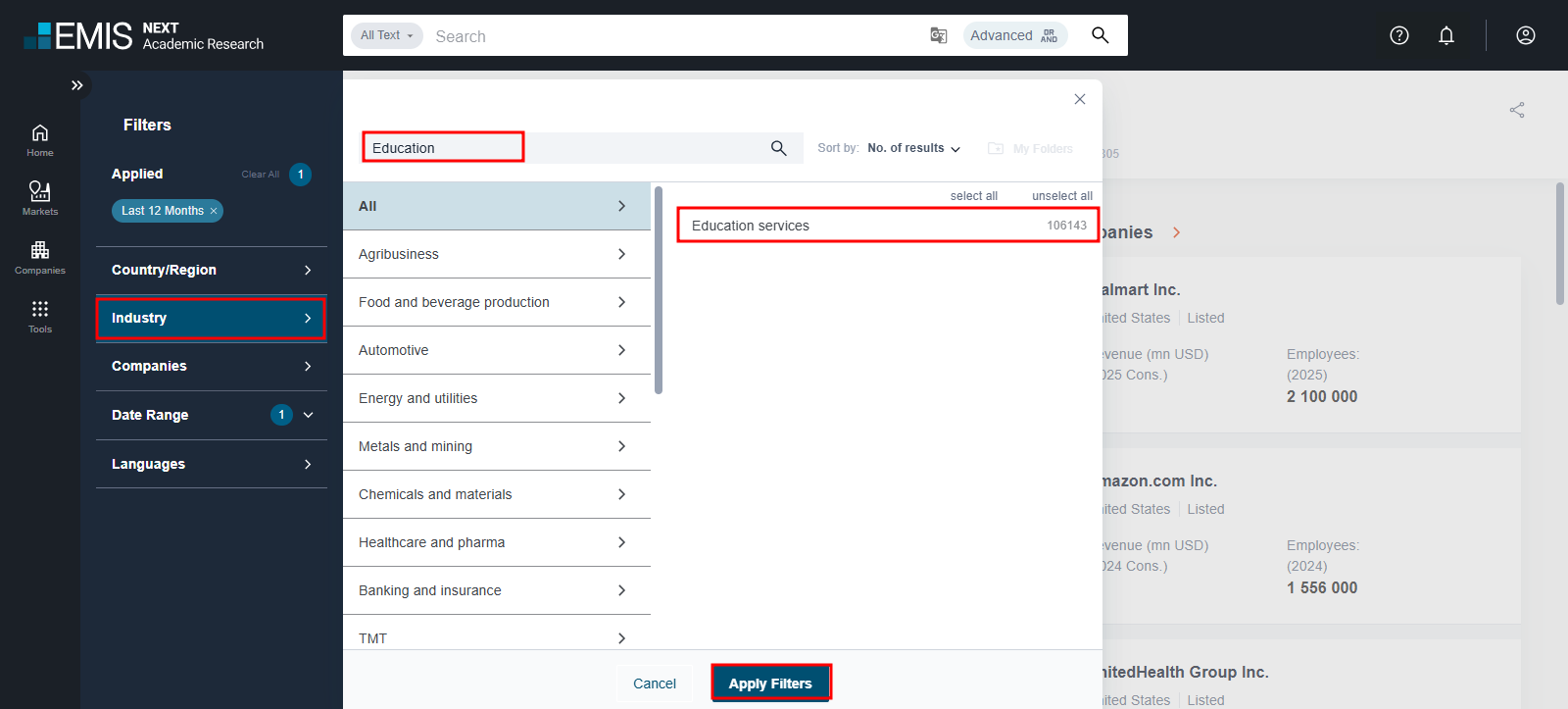Open the Sort by No. of results dropdown
1568x709 pixels.
[912, 148]
